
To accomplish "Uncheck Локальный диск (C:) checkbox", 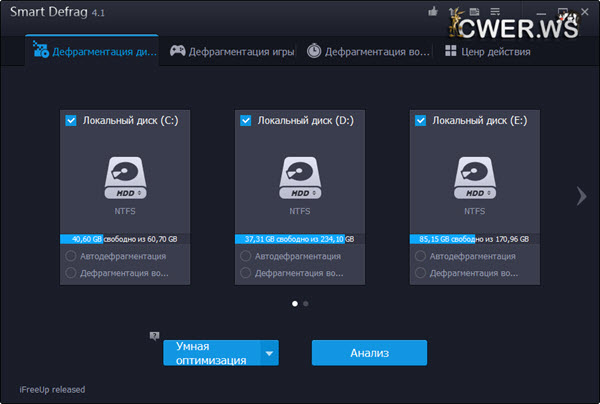I will pyautogui.click(x=71, y=120).
